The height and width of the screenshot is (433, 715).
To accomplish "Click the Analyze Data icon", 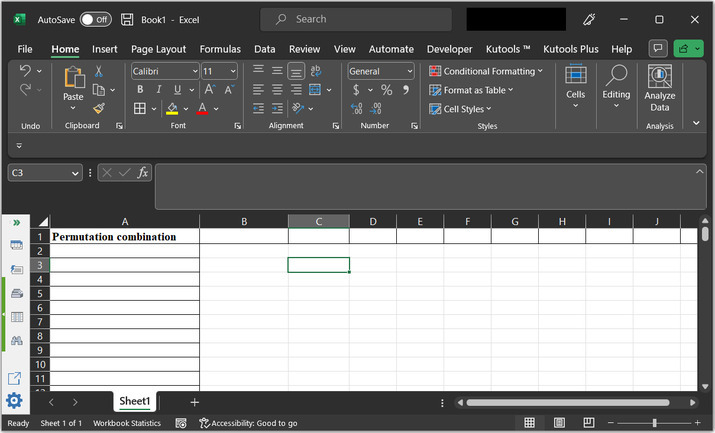I will point(659,77).
